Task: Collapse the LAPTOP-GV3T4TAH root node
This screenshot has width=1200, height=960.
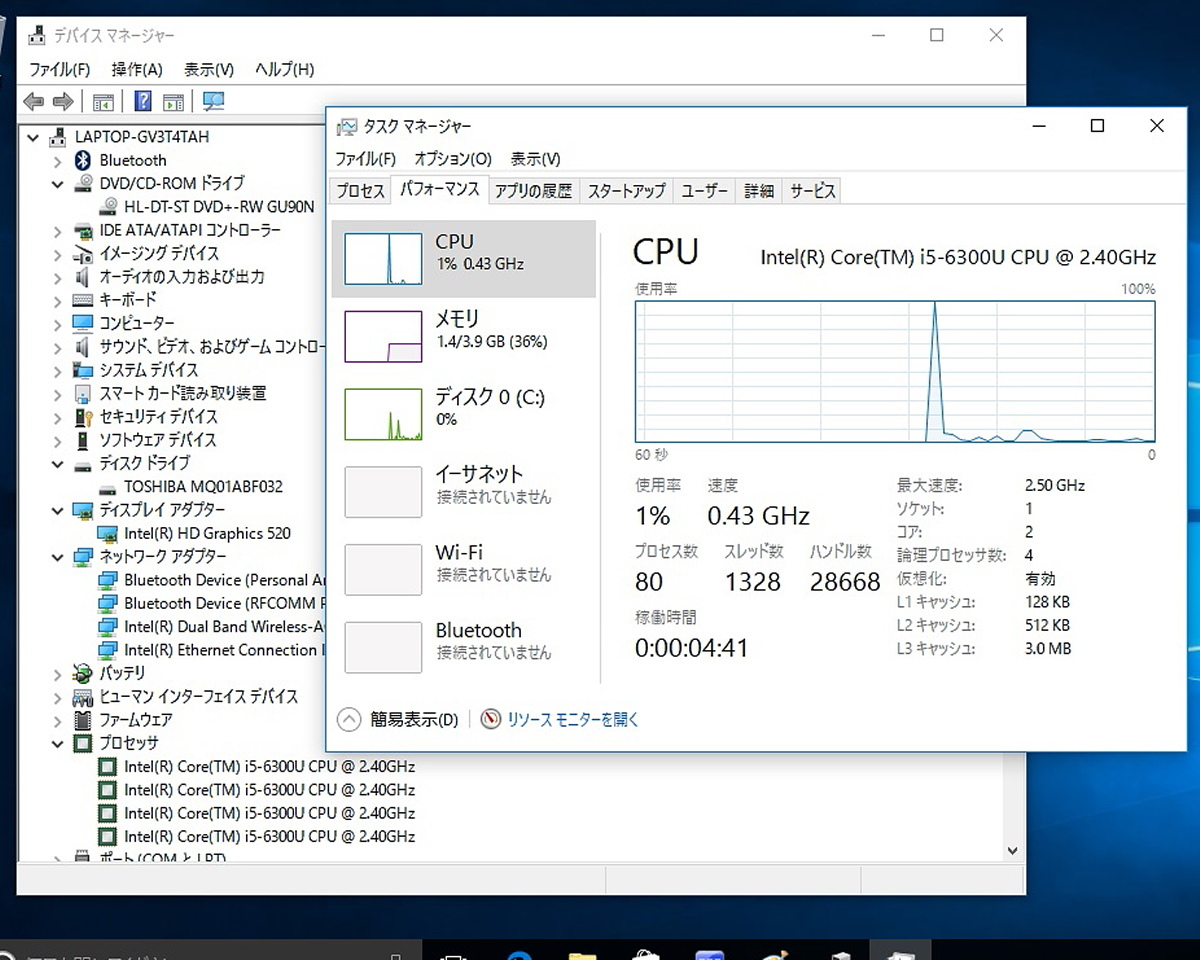Action: [x=34, y=137]
